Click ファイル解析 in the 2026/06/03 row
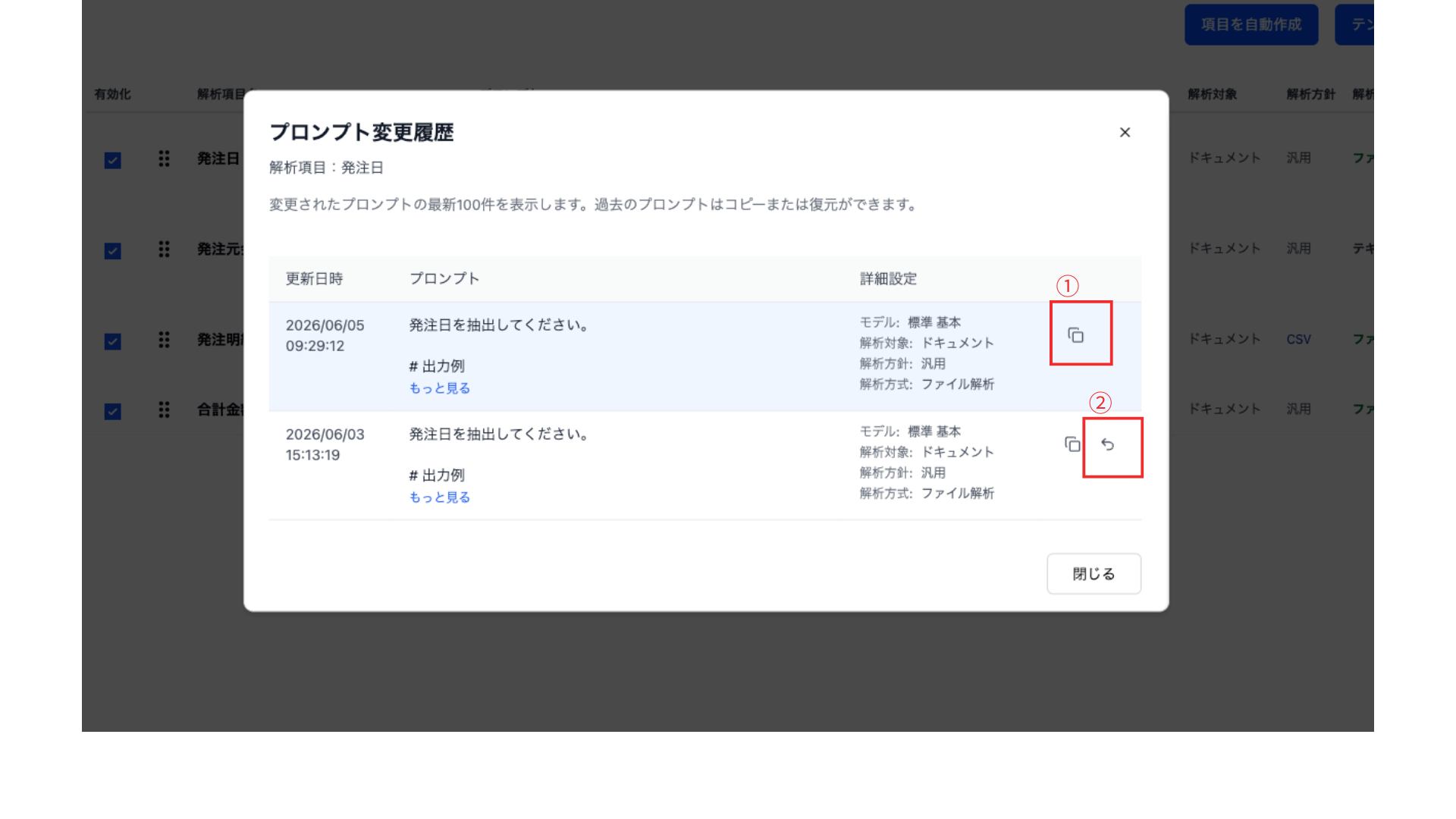This screenshot has height=819, width=1456. click(958, 494)
